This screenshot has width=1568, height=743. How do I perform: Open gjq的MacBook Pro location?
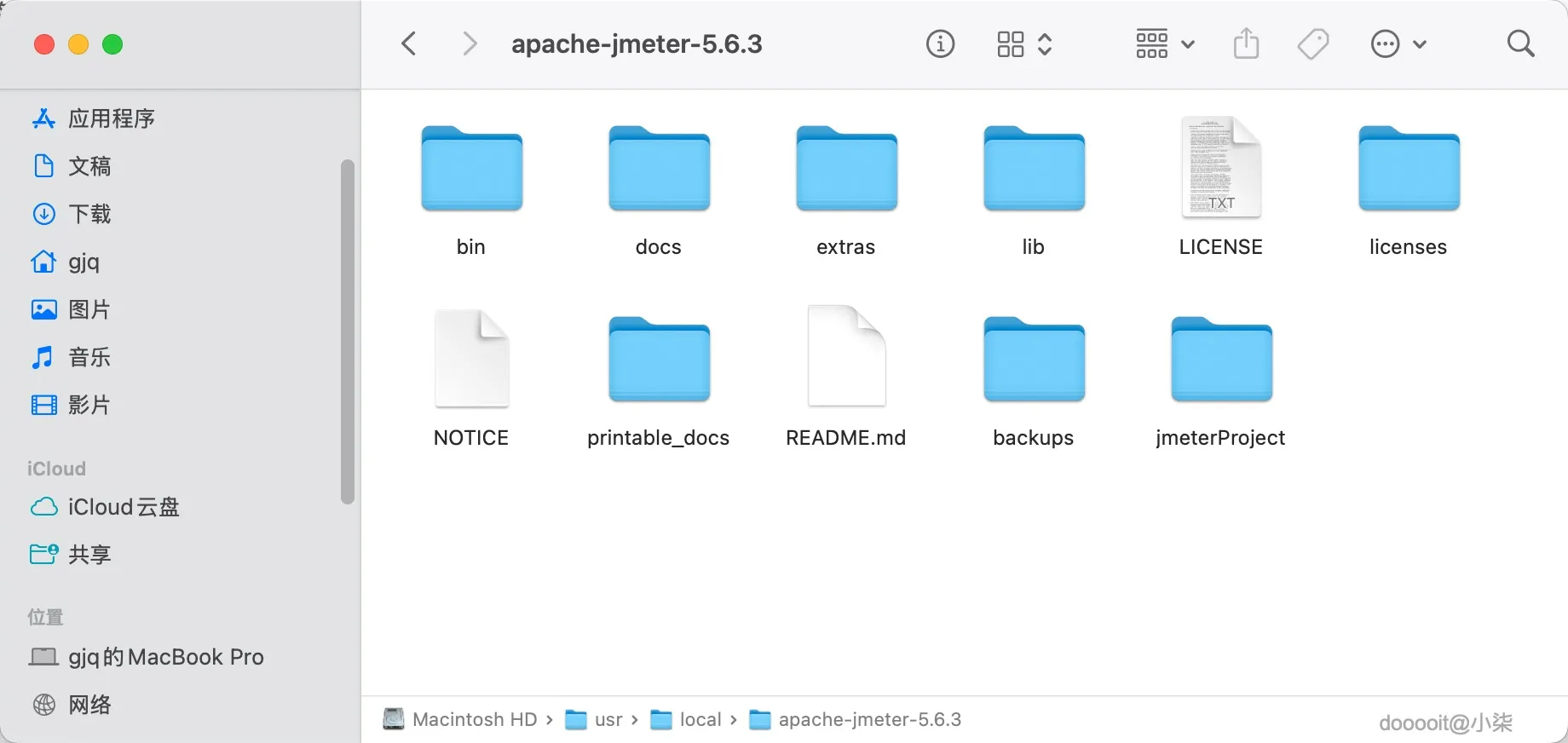point(147,657)
